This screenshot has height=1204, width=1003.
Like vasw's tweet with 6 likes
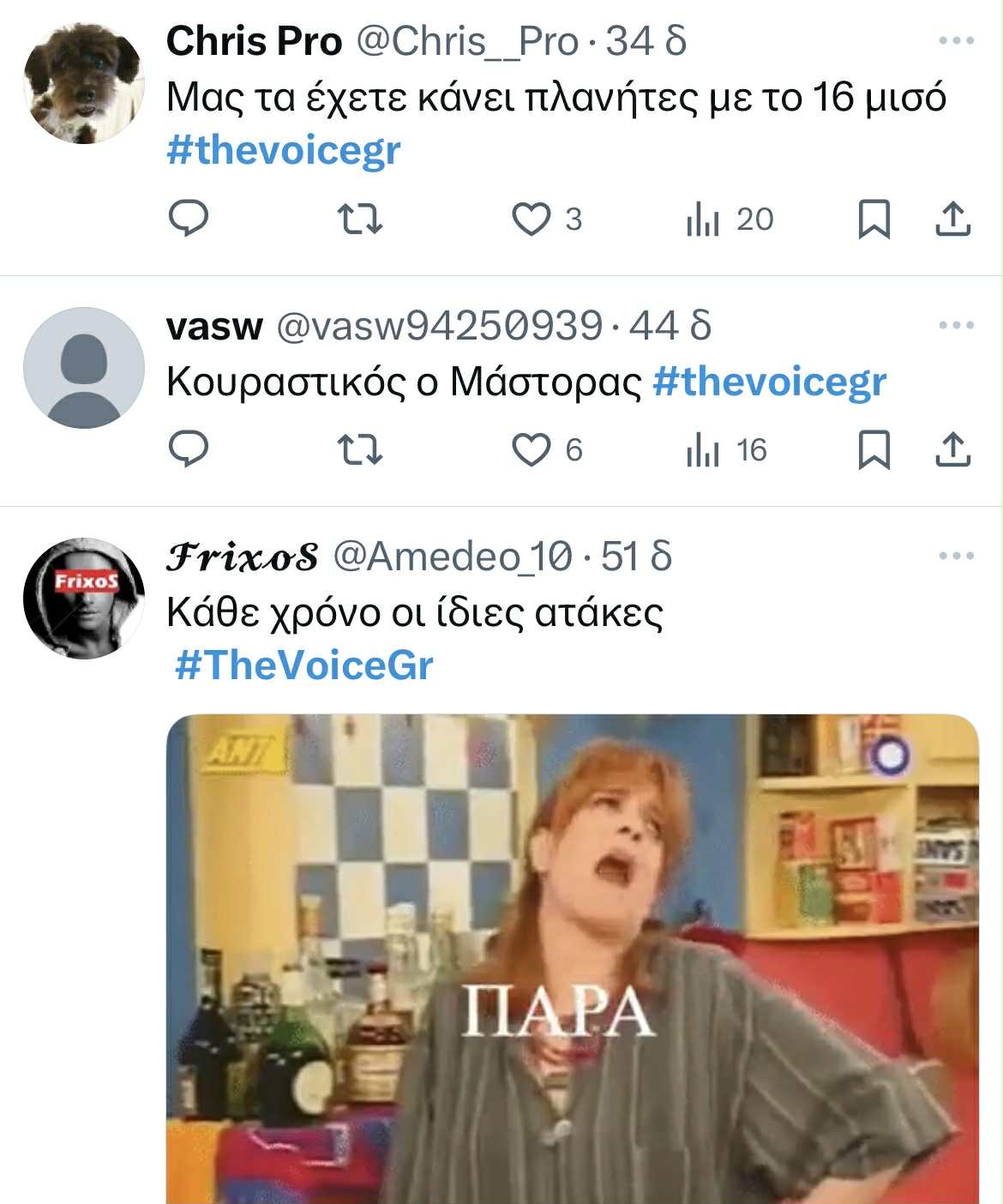(547, 449)
